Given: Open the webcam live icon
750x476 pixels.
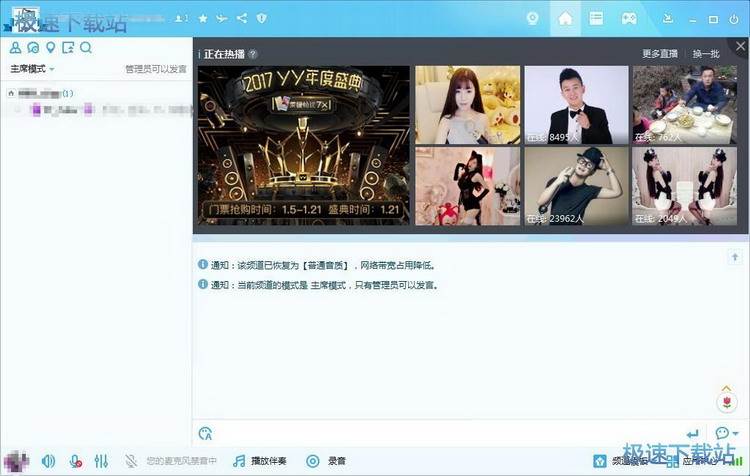Looking at the screenshot, I should (532, 18).
